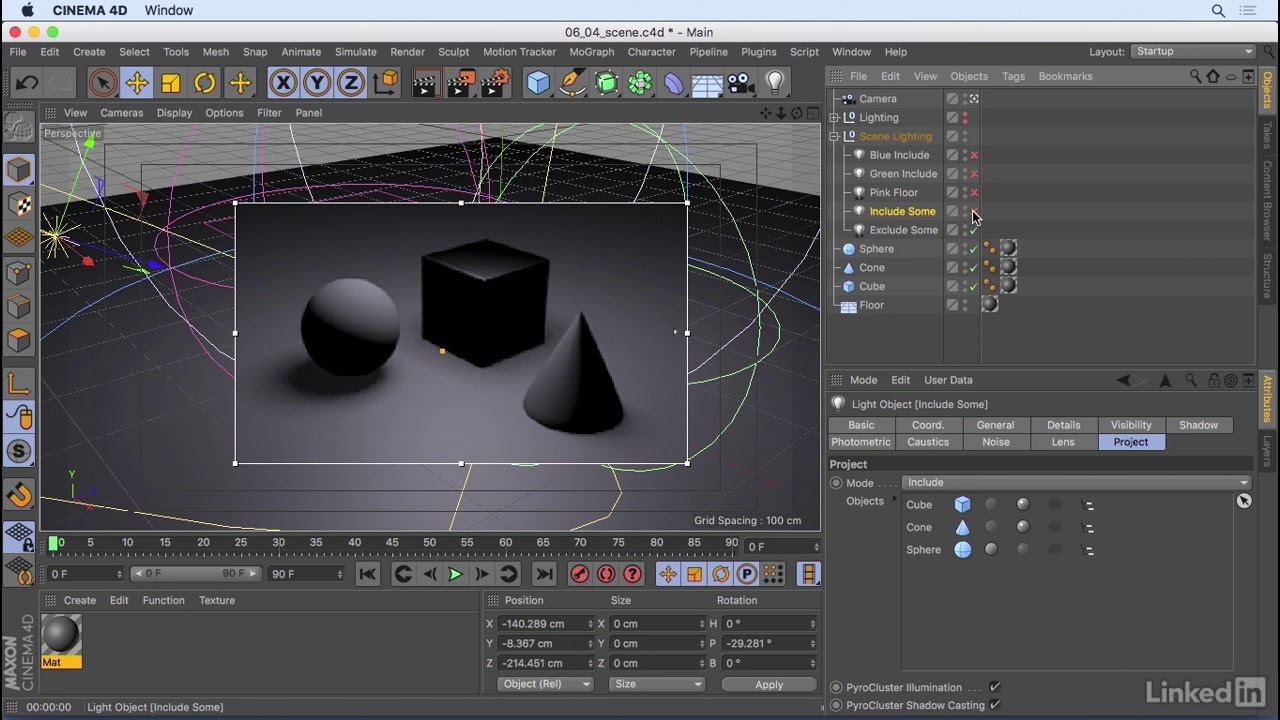Toggle Blue Include light enable mark
Screen dimensions: 1280x720
pos(974,155)
